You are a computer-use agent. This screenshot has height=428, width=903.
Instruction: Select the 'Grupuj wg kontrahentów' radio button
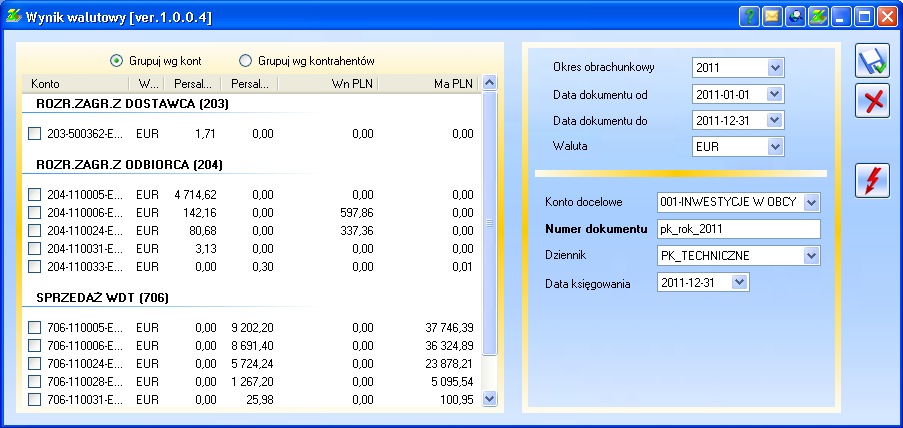coord(246,61)
